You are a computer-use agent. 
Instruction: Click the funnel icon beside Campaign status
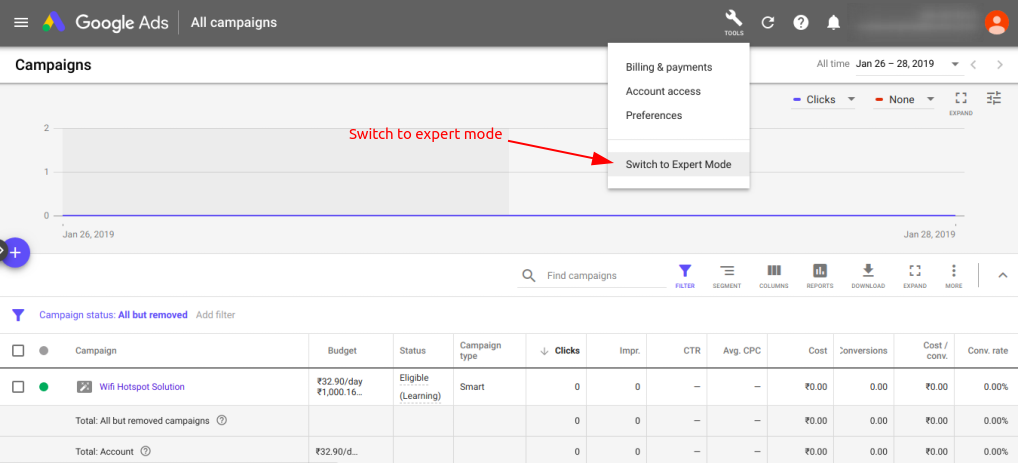(x=18, y=315)
